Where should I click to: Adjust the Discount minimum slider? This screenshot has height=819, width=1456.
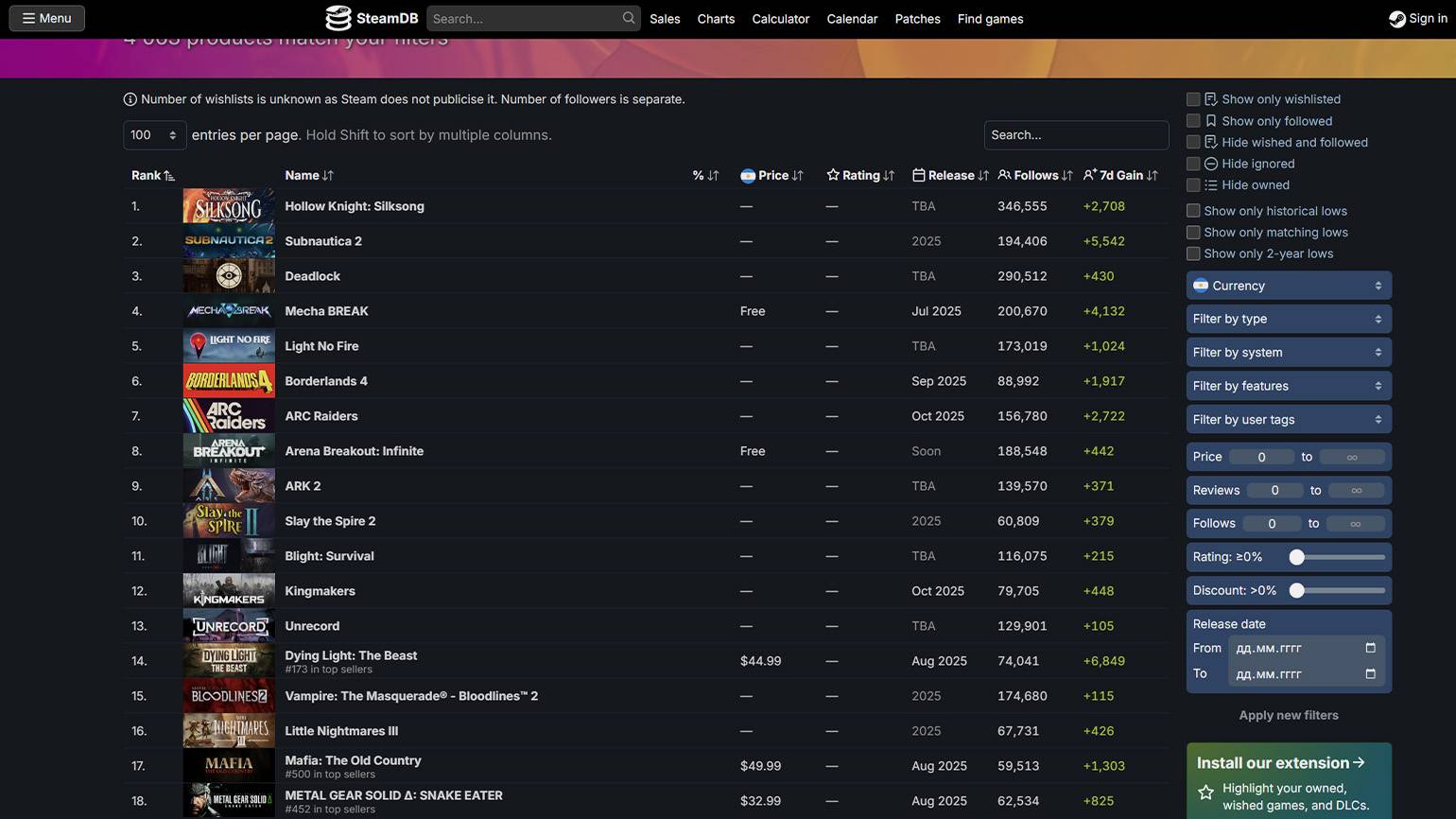pyautogui.click(x=1297, y=590)
